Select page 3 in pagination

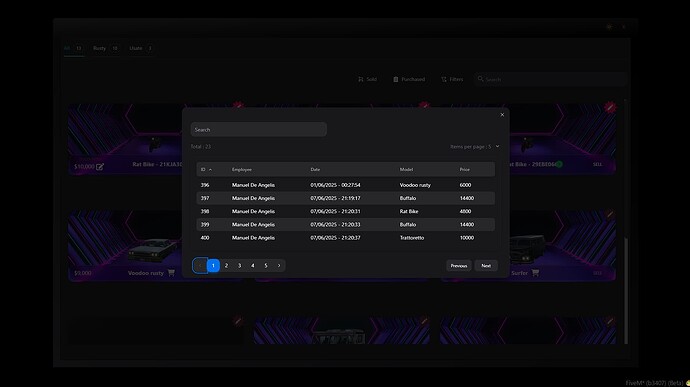[239, 265]
